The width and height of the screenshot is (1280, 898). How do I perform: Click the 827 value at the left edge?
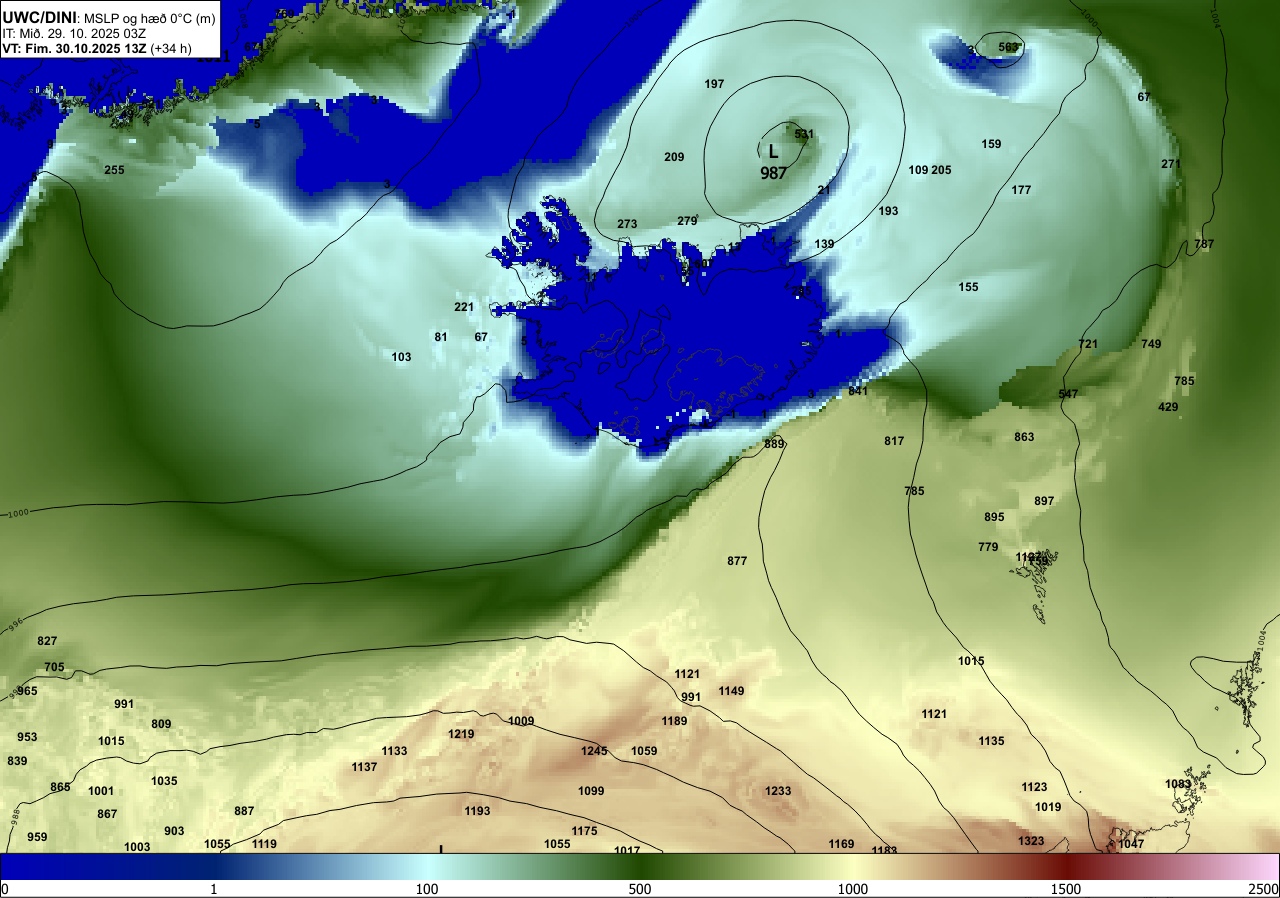(x=47, y=641)
